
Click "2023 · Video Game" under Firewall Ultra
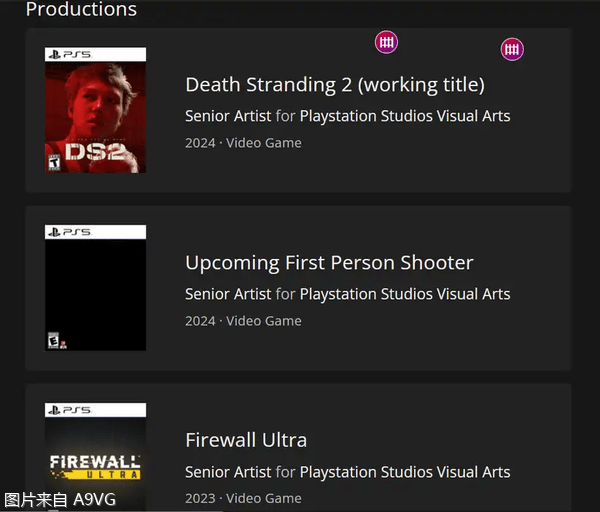243,498
